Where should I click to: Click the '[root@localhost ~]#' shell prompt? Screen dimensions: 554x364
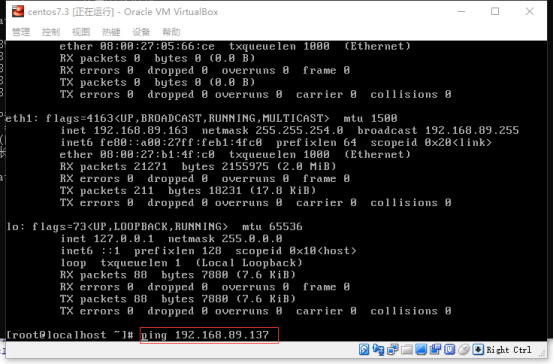(70, 335)
